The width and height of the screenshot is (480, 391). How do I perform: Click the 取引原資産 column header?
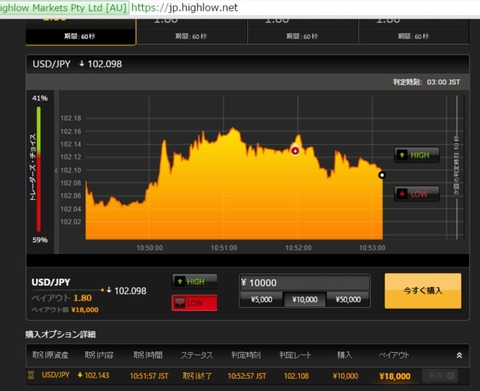coord(50,355)
